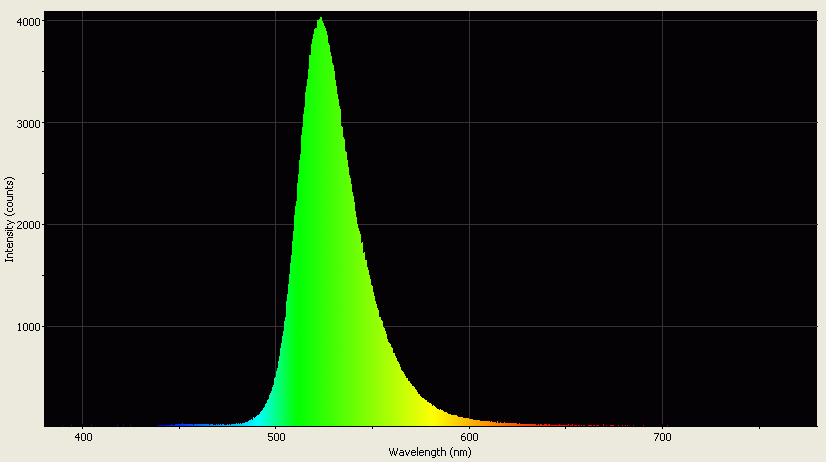Screen dimensions: 826x462
Task: Click the 3000 intensity axis label
Action: (x=29, y=123)
